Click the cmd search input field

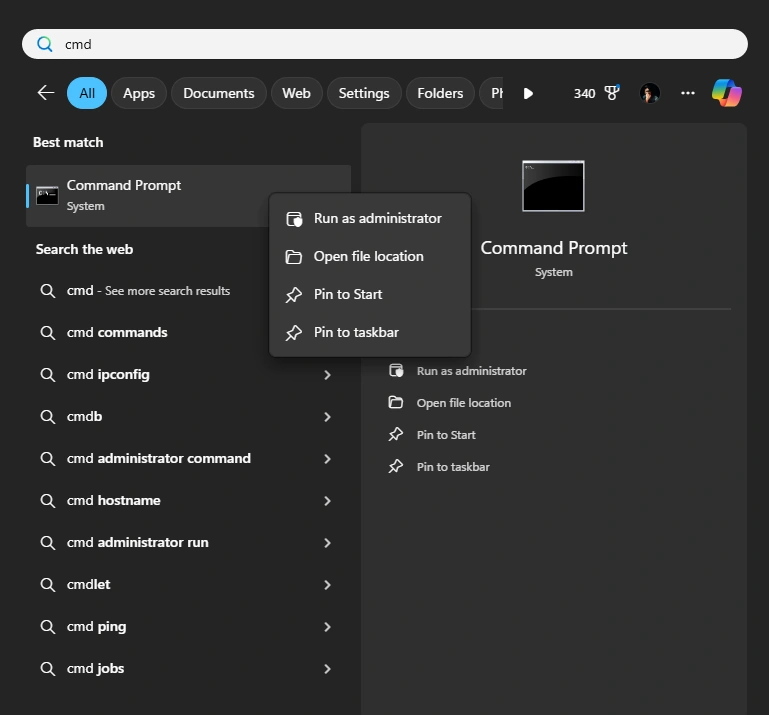click(384, 44)
